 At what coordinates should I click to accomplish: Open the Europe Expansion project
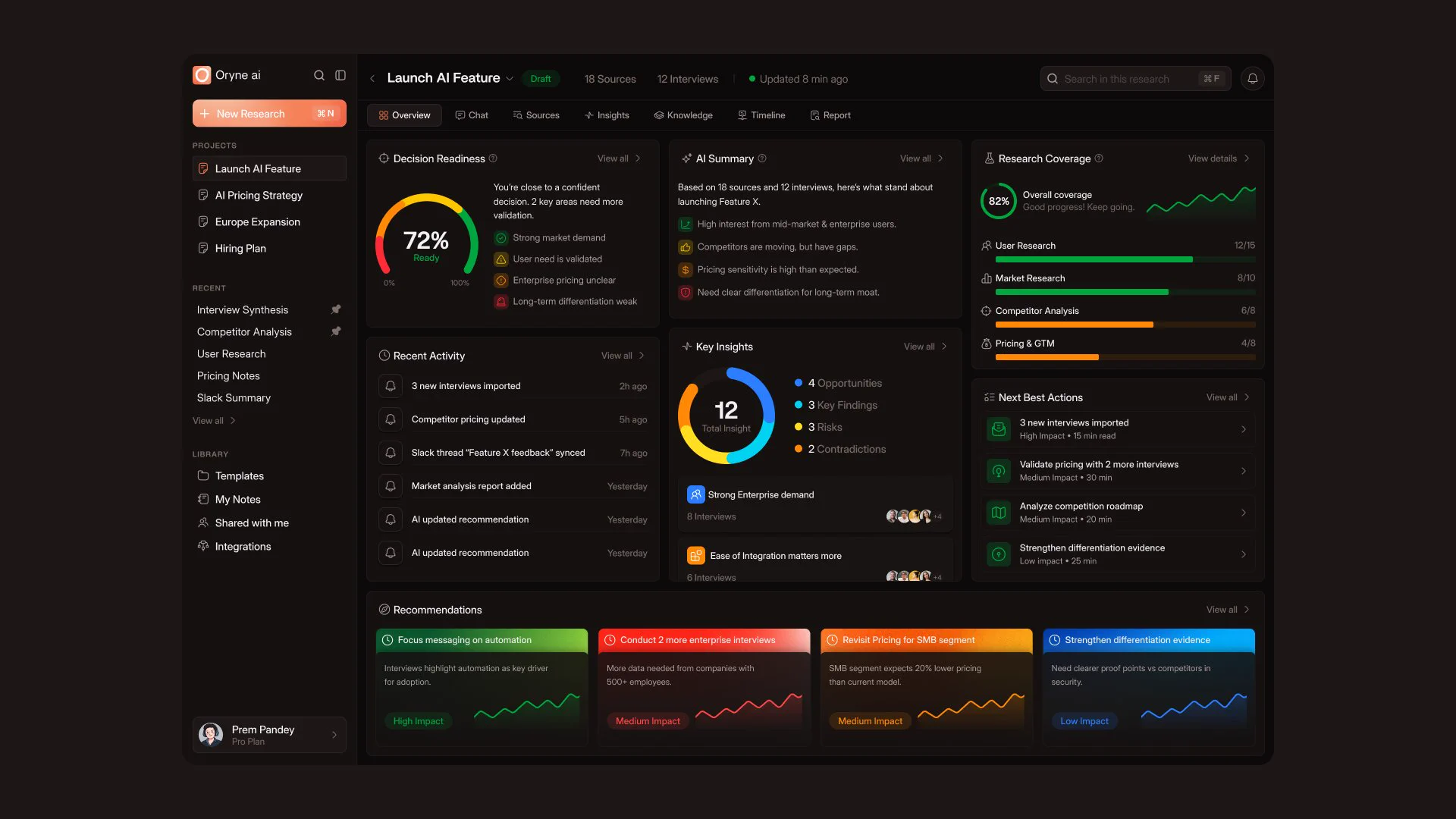click(269, 221)
